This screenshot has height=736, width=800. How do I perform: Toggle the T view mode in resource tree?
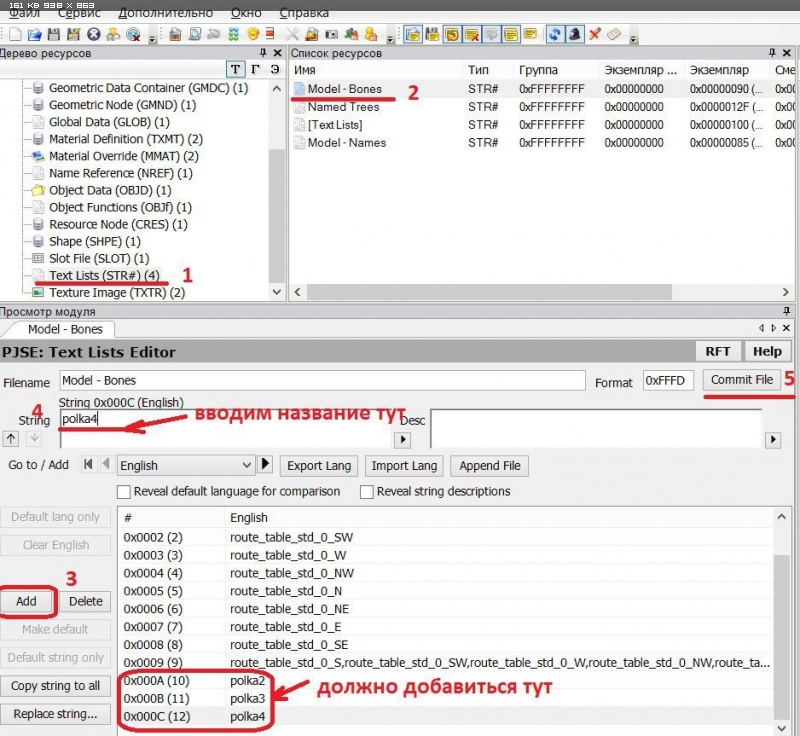(235, 68)
